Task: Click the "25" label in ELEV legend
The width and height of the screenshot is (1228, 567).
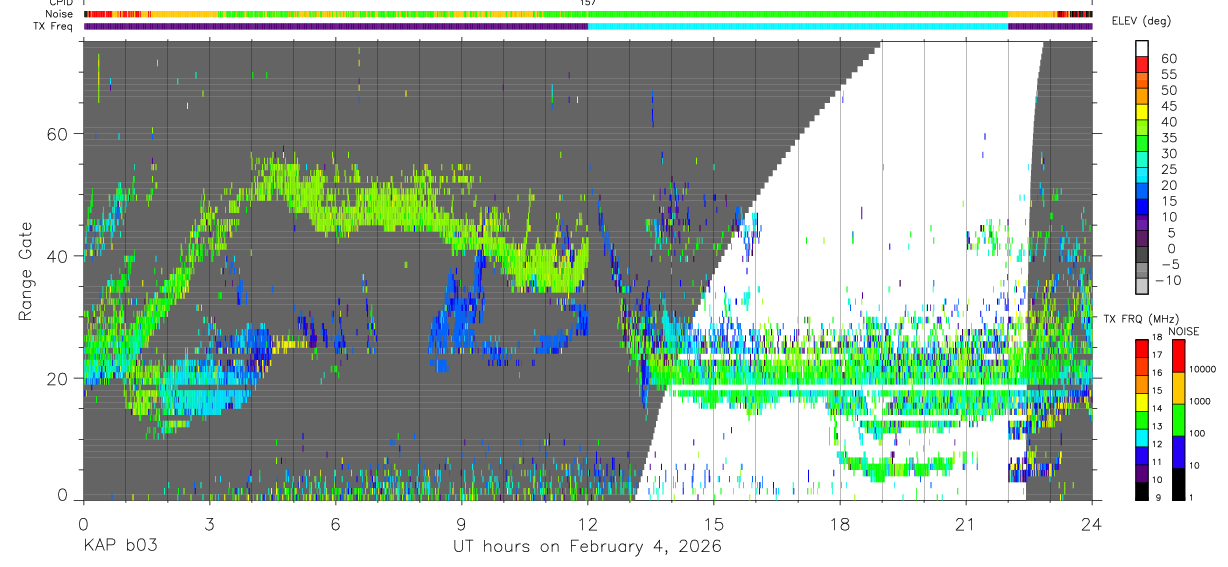Action: click(x=1169, y=169)
